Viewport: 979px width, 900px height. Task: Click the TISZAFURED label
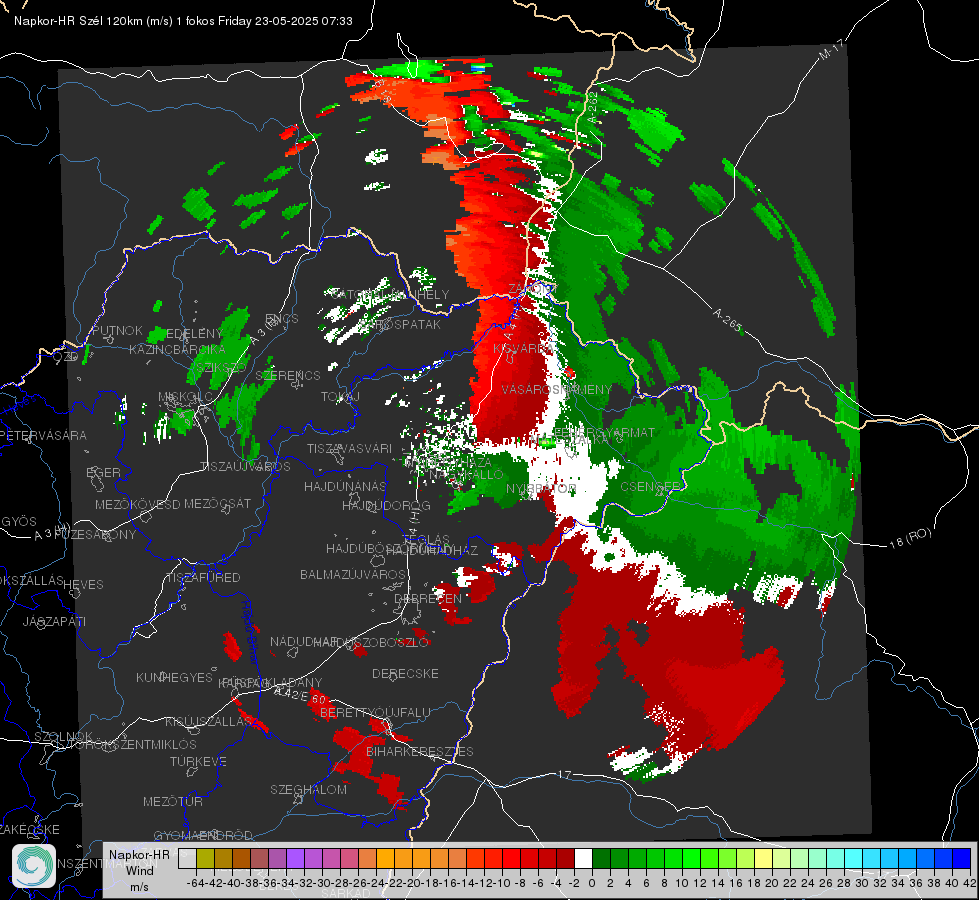click(x=203, y=577)
